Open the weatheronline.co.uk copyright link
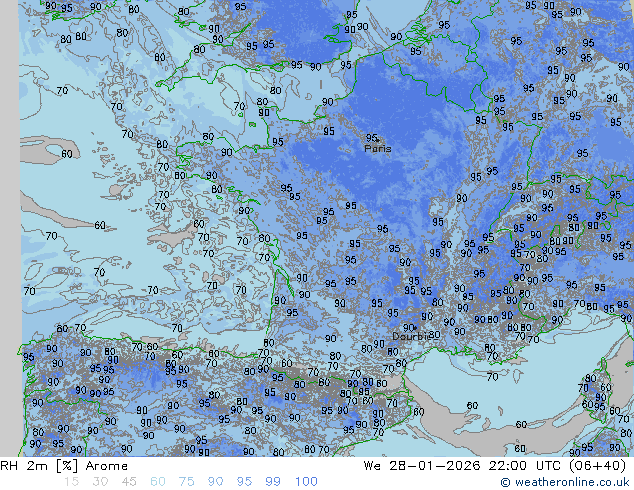Screen dimensions: 634x490 tap(564, 482)
